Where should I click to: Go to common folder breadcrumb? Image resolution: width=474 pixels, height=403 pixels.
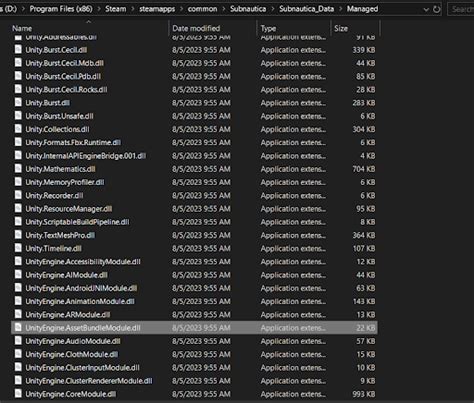(202, 9)
